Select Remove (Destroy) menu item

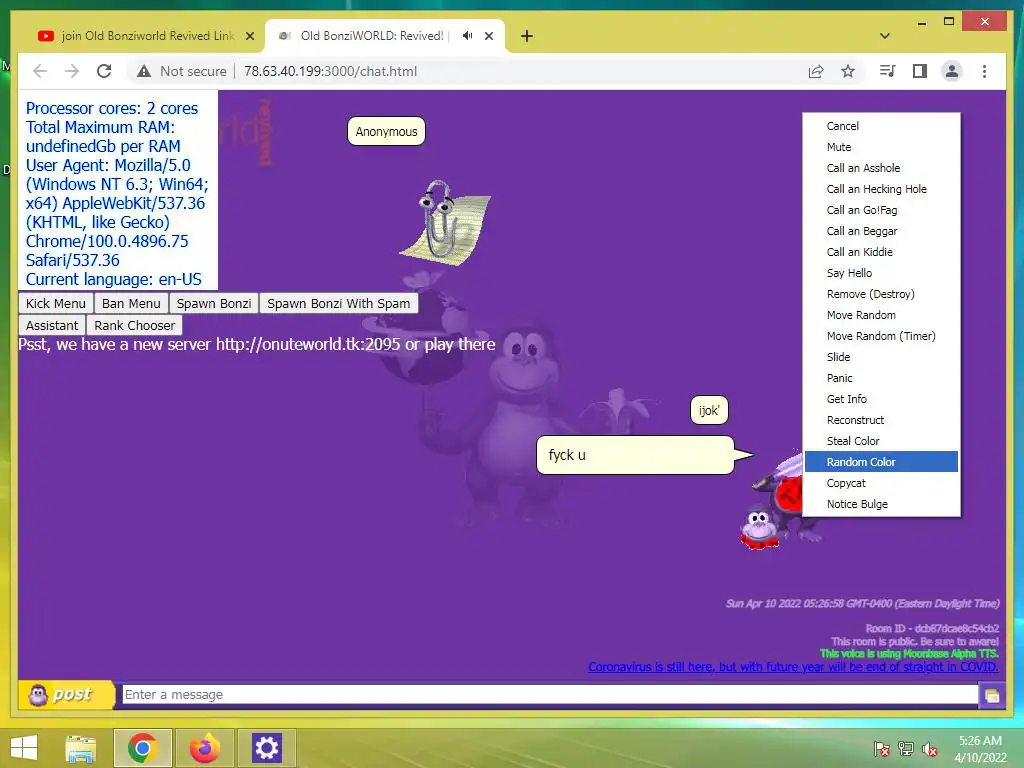coord(881,294)
